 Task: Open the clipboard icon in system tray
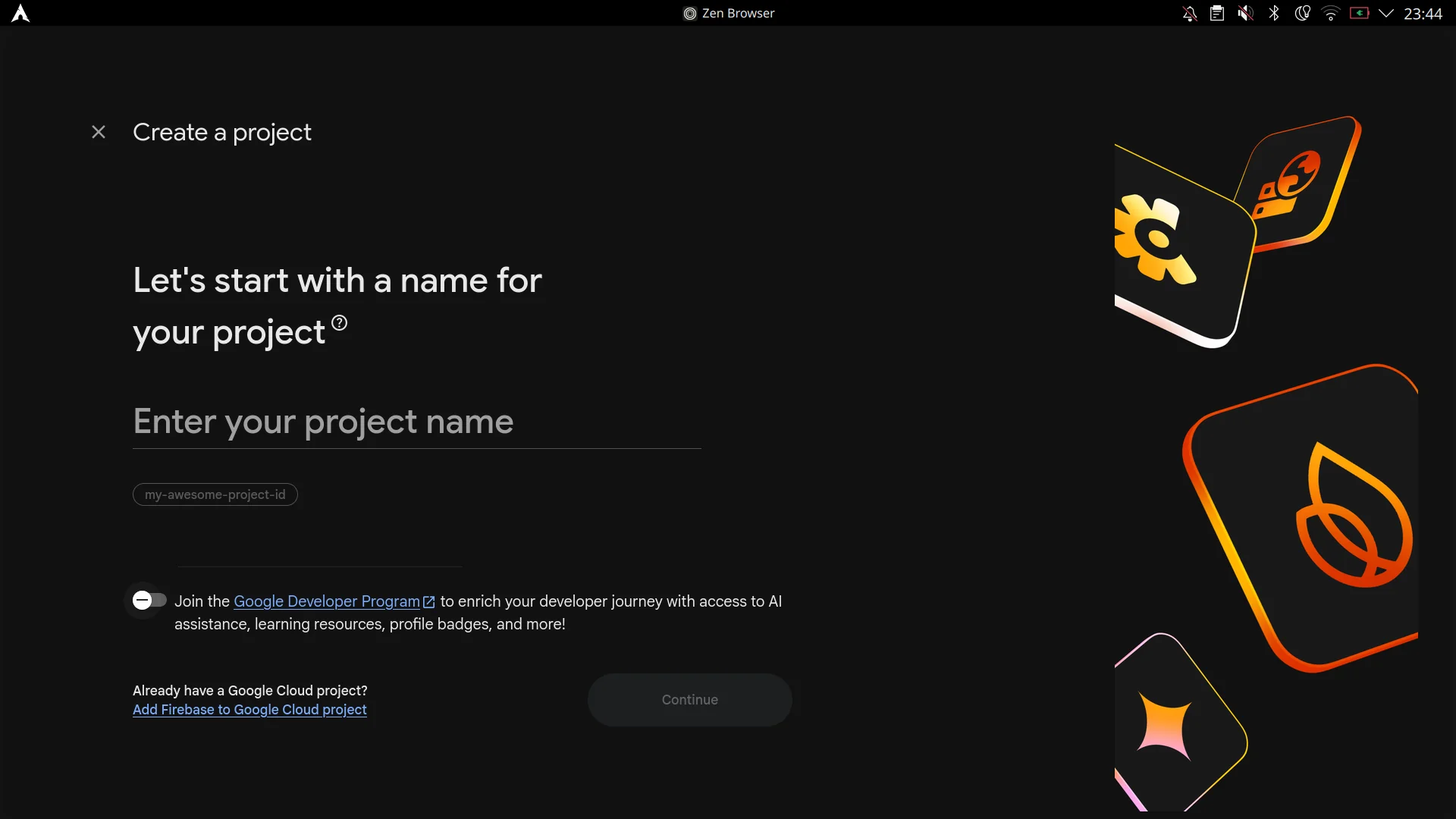tap(1217, 13)
